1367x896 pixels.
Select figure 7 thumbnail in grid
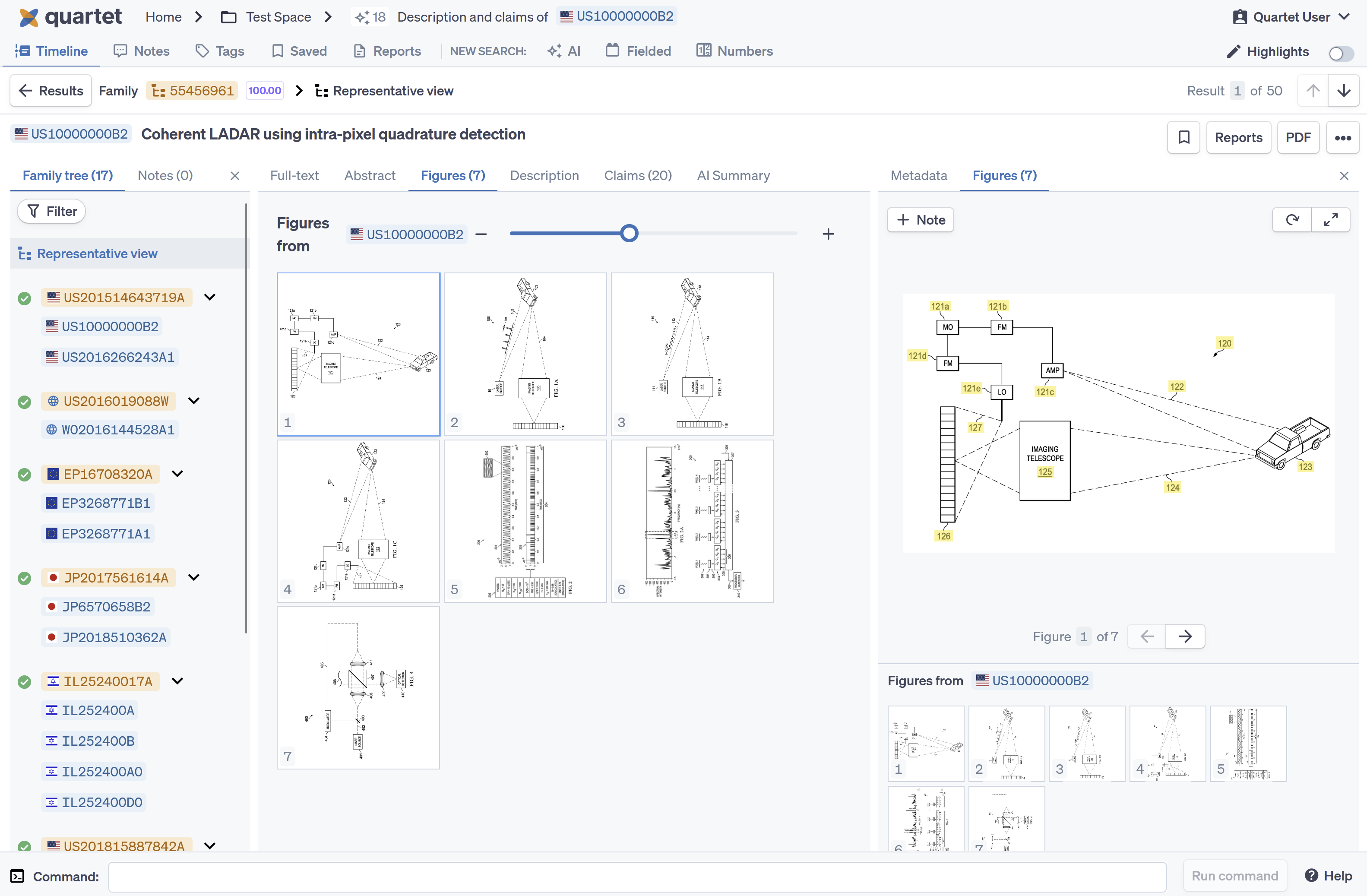(358, 688)
